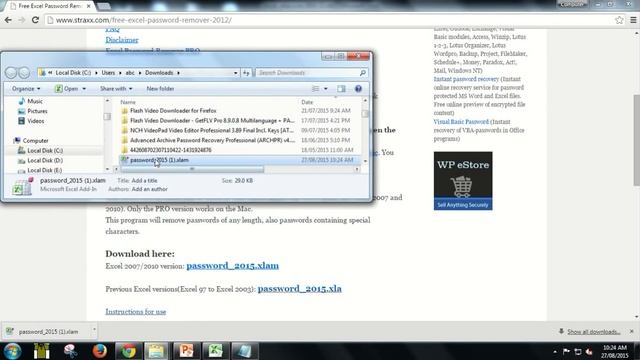The image size is (640, 360).
Task: Open Instant password recovery link
Action: (x=466, y=79)
